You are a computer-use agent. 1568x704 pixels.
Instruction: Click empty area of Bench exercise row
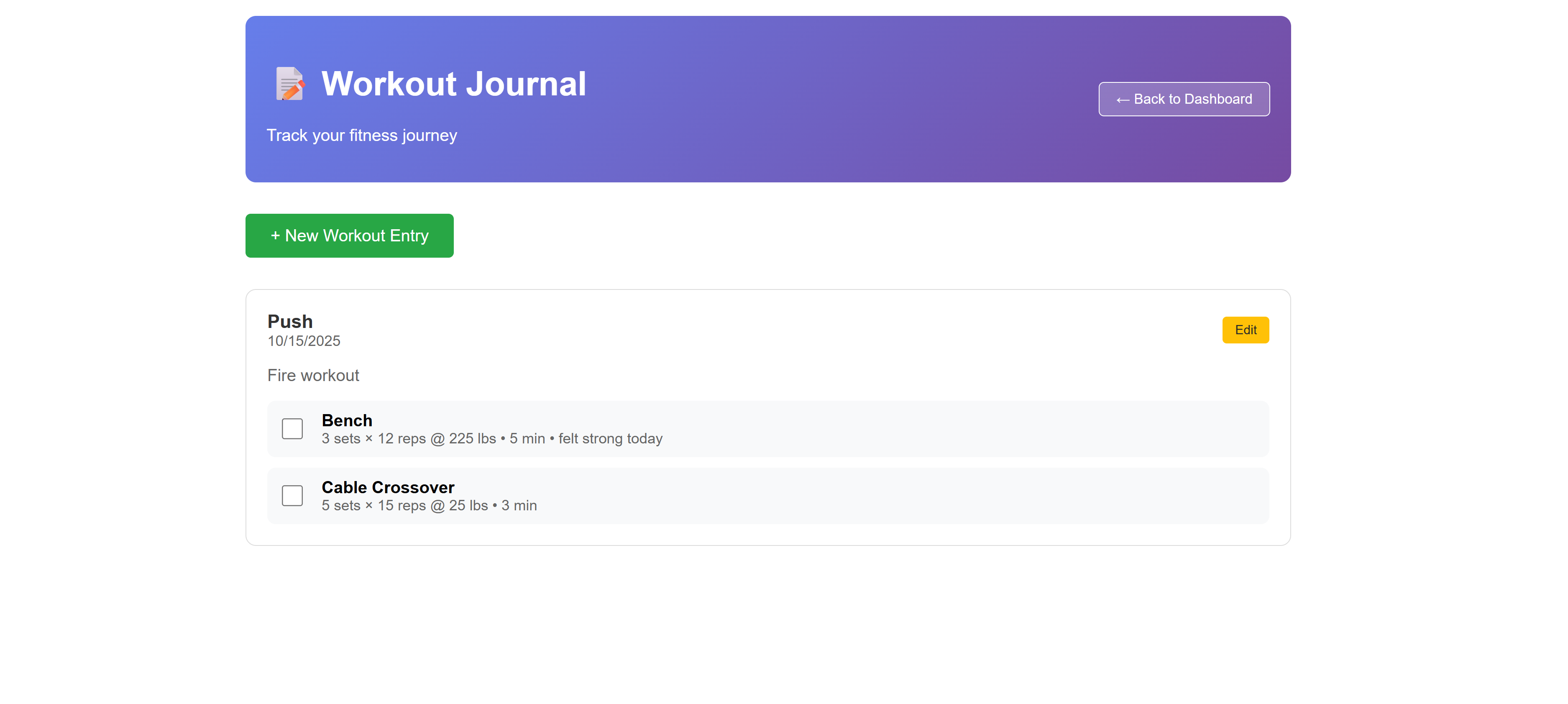974,429
